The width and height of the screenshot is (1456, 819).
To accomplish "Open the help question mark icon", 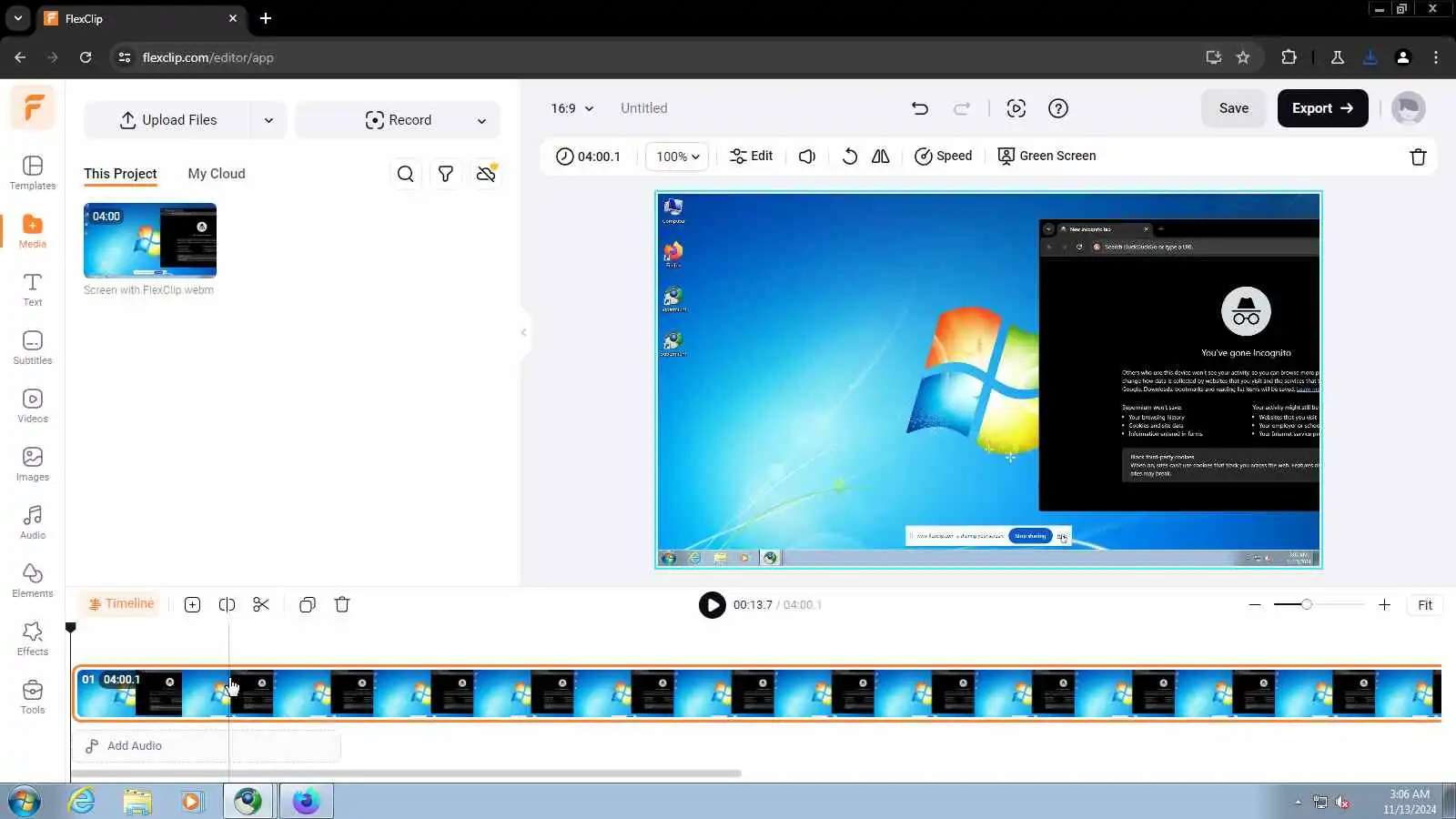I will click(x=1058, y=108).
